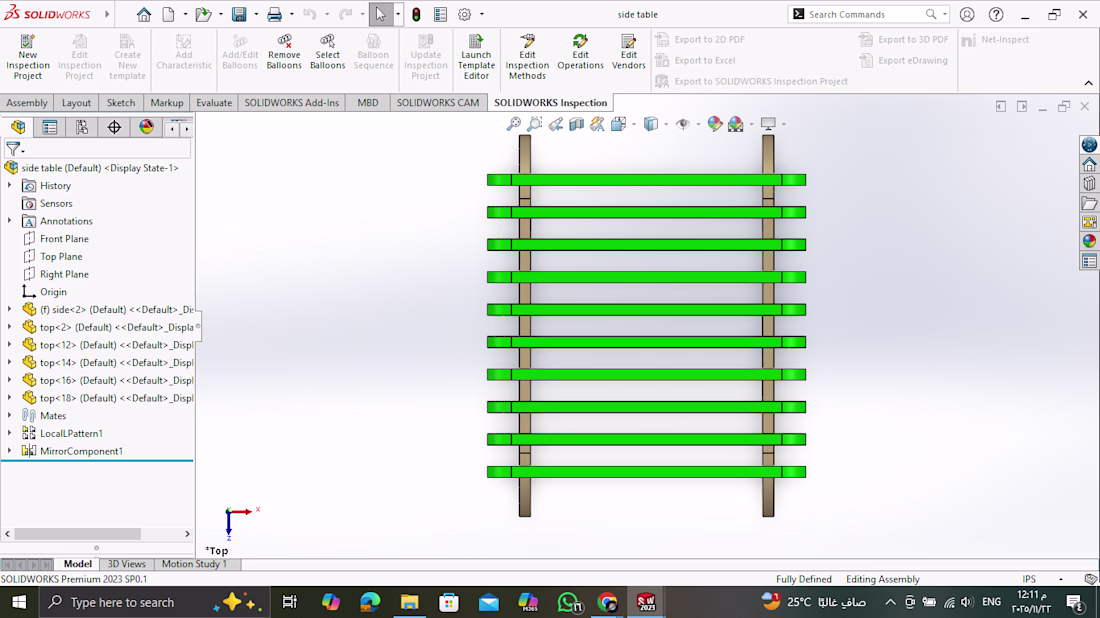This screenshot has width=1100, height=618.
Task: Click the SOLIDWORKS logo menu arrow
Action: (107, 14)
